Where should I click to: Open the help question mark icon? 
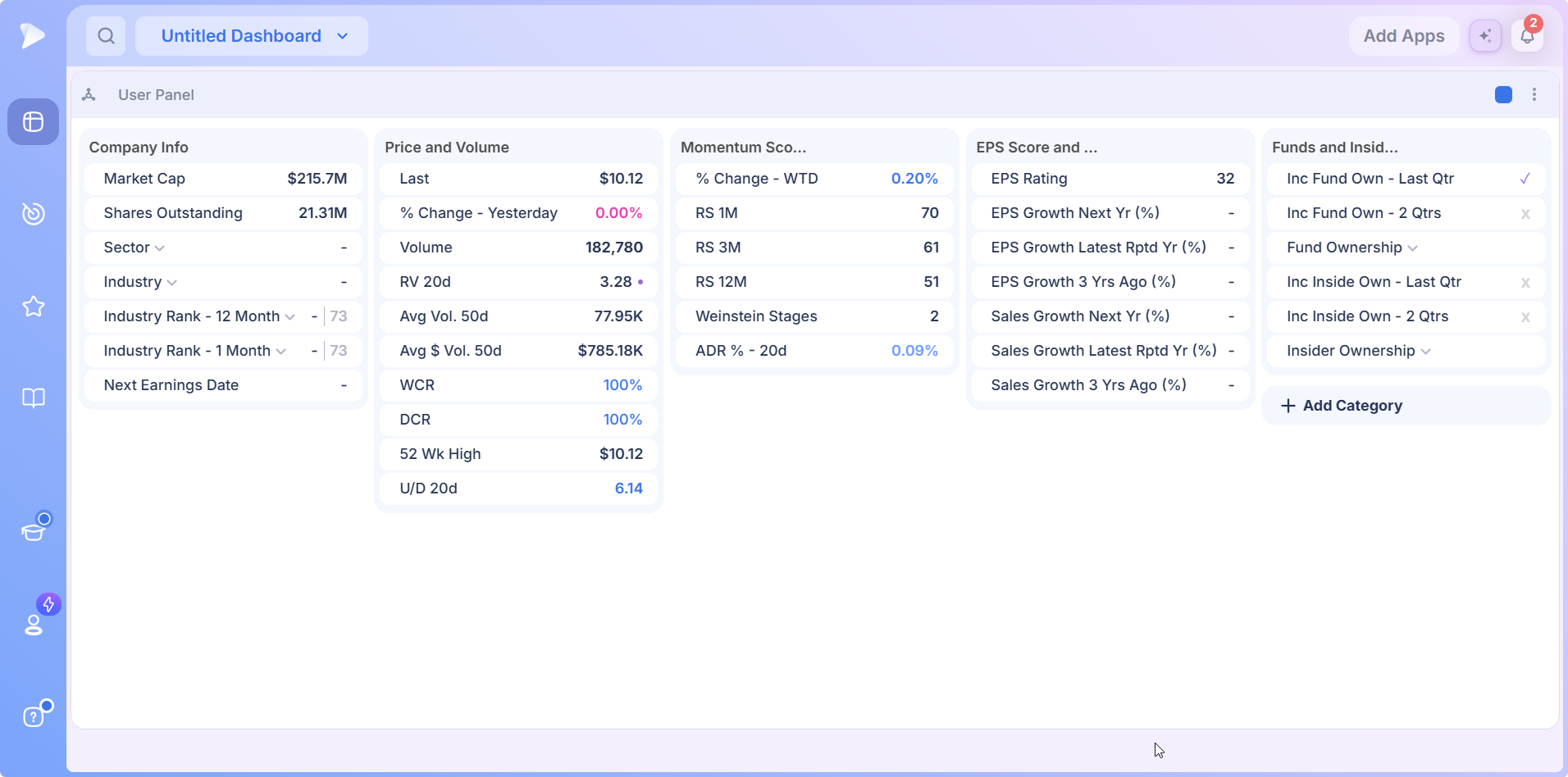(x=33, y=717)
